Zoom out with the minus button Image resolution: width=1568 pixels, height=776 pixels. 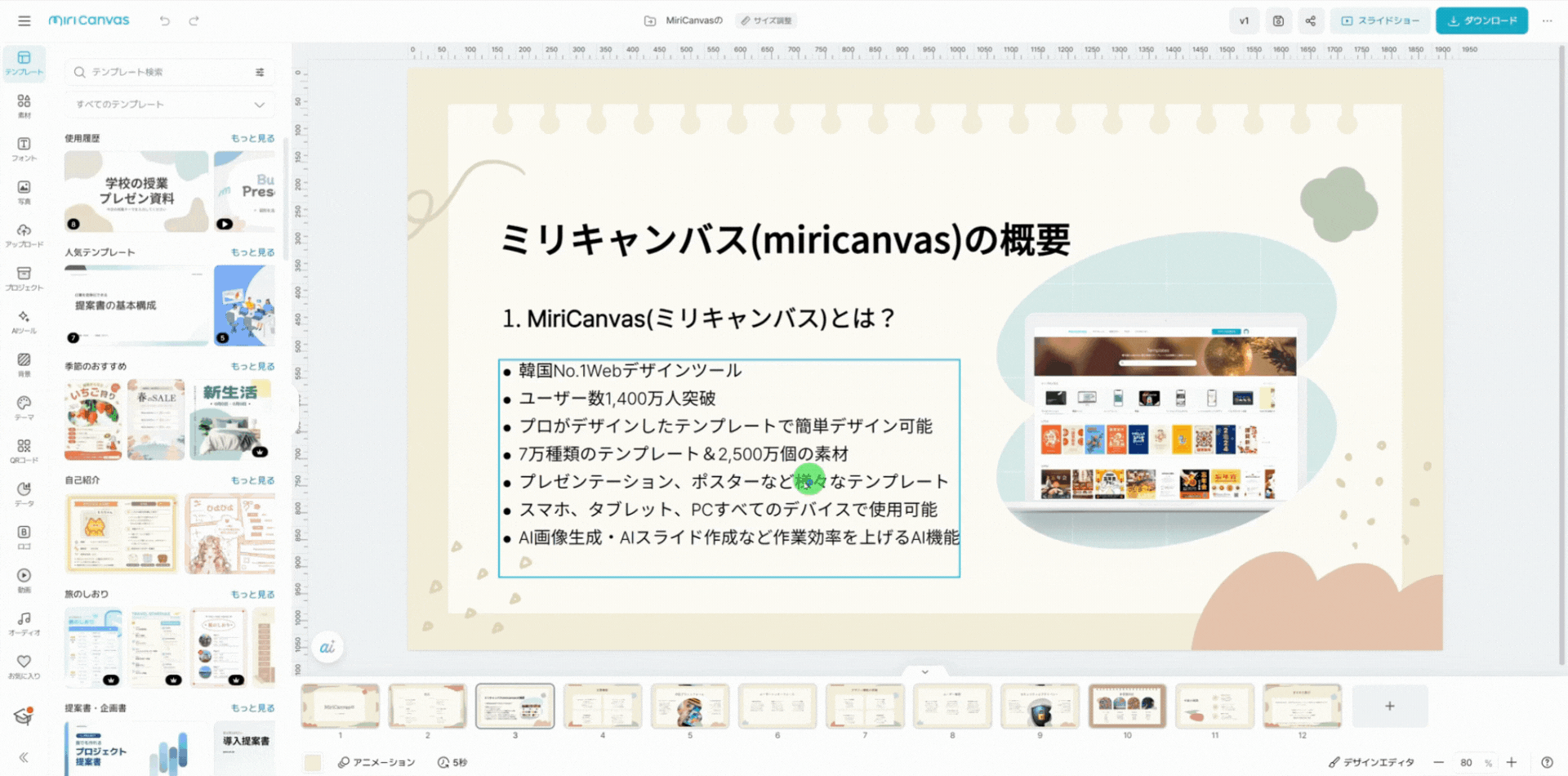(x=1438, y=762)
